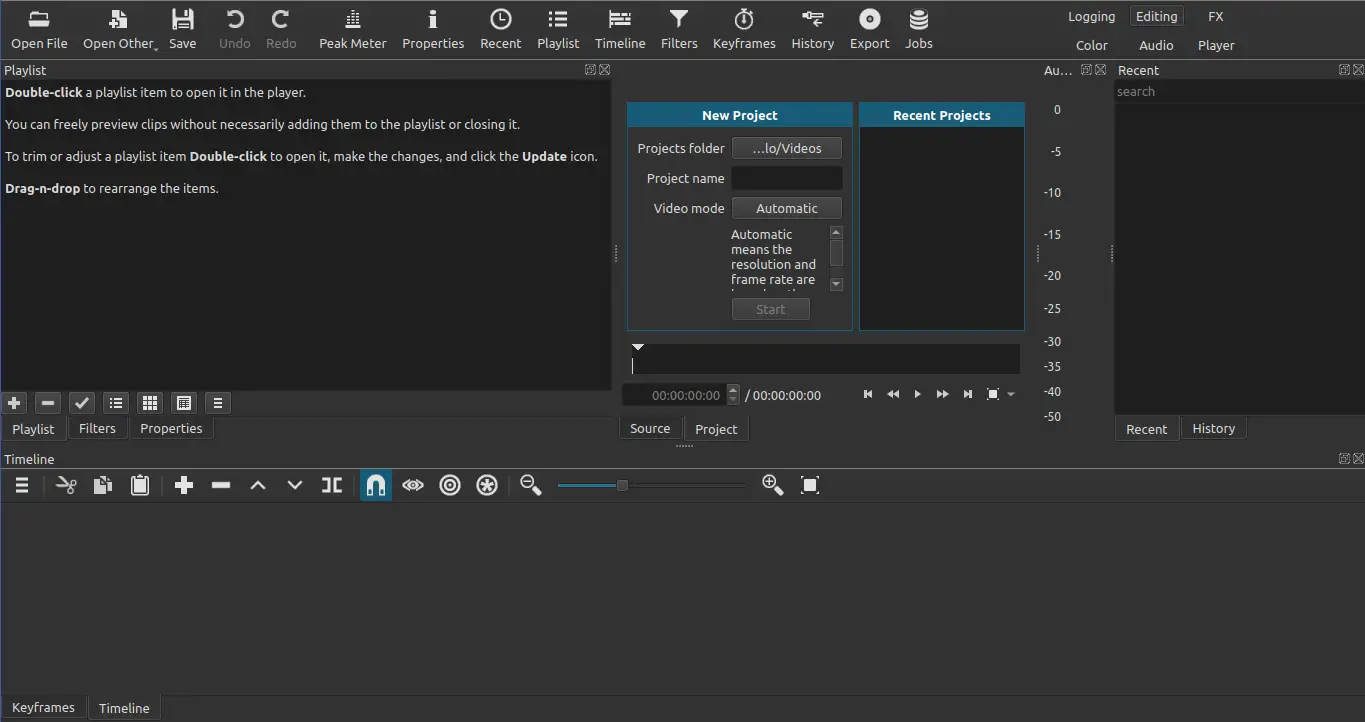Append clip to timeline track

[x=184, y=485]
